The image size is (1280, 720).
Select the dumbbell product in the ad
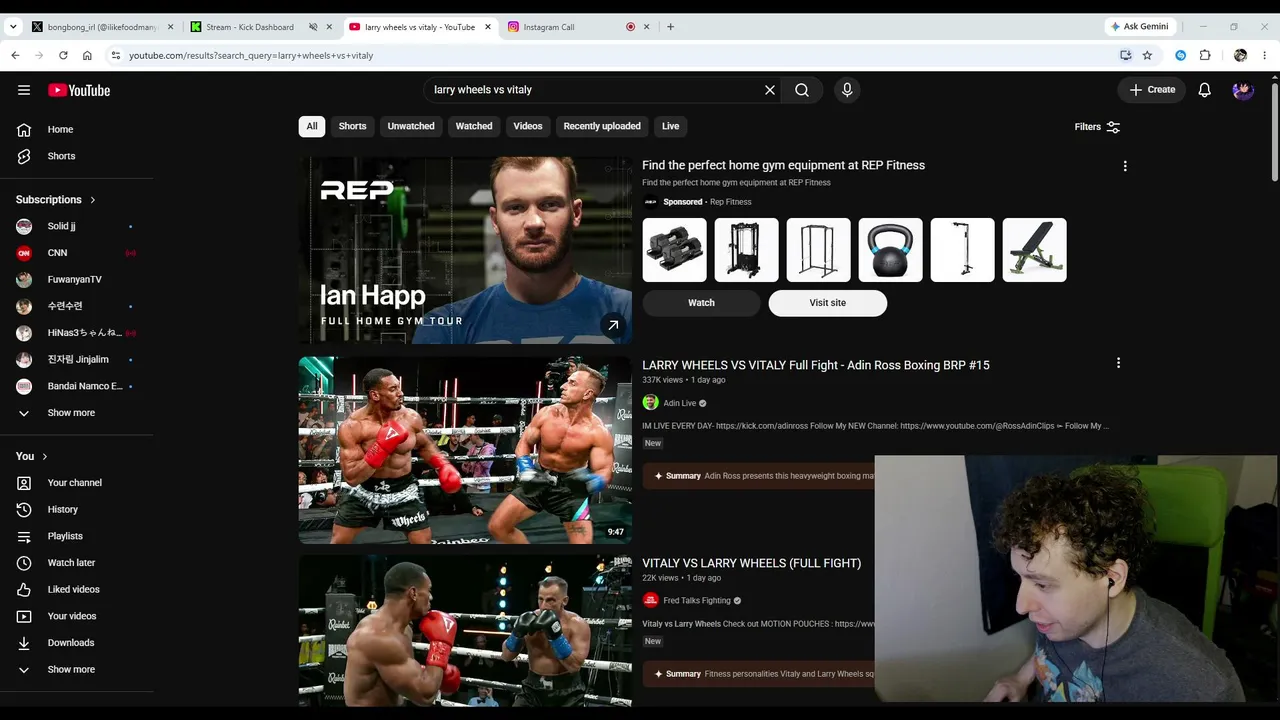pos(675,250)
